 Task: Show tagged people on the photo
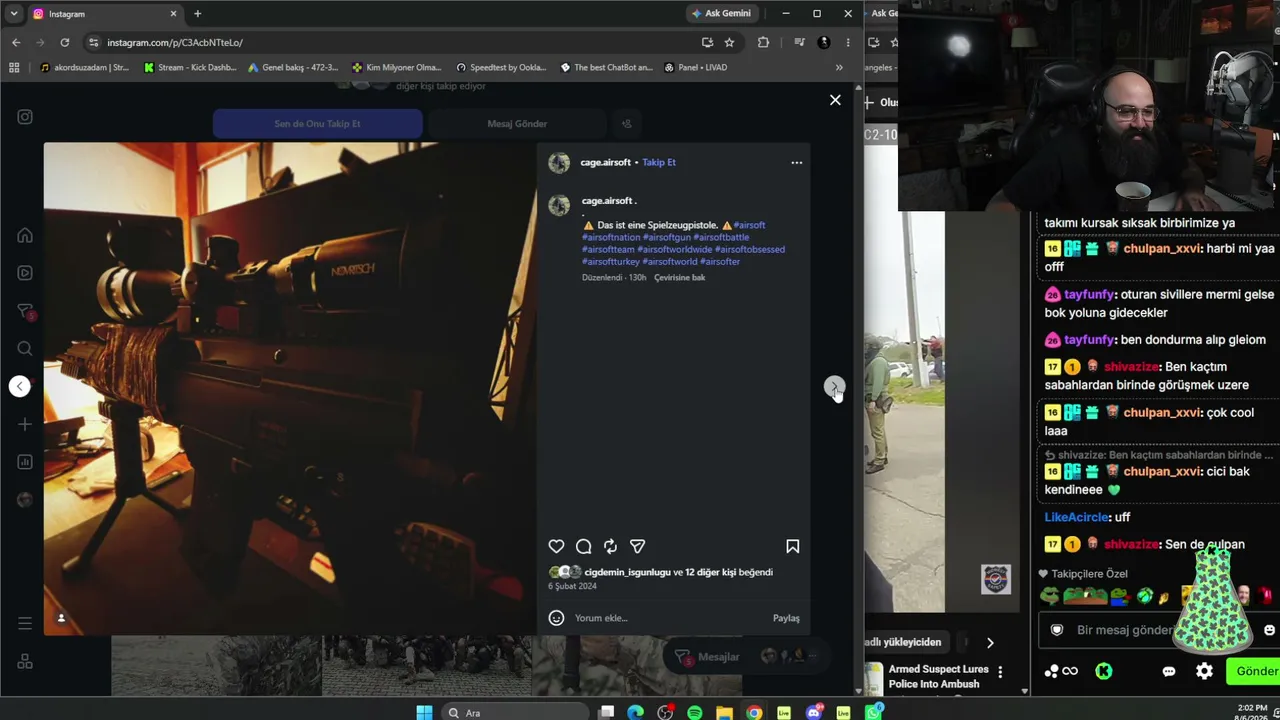click(61, 618)
